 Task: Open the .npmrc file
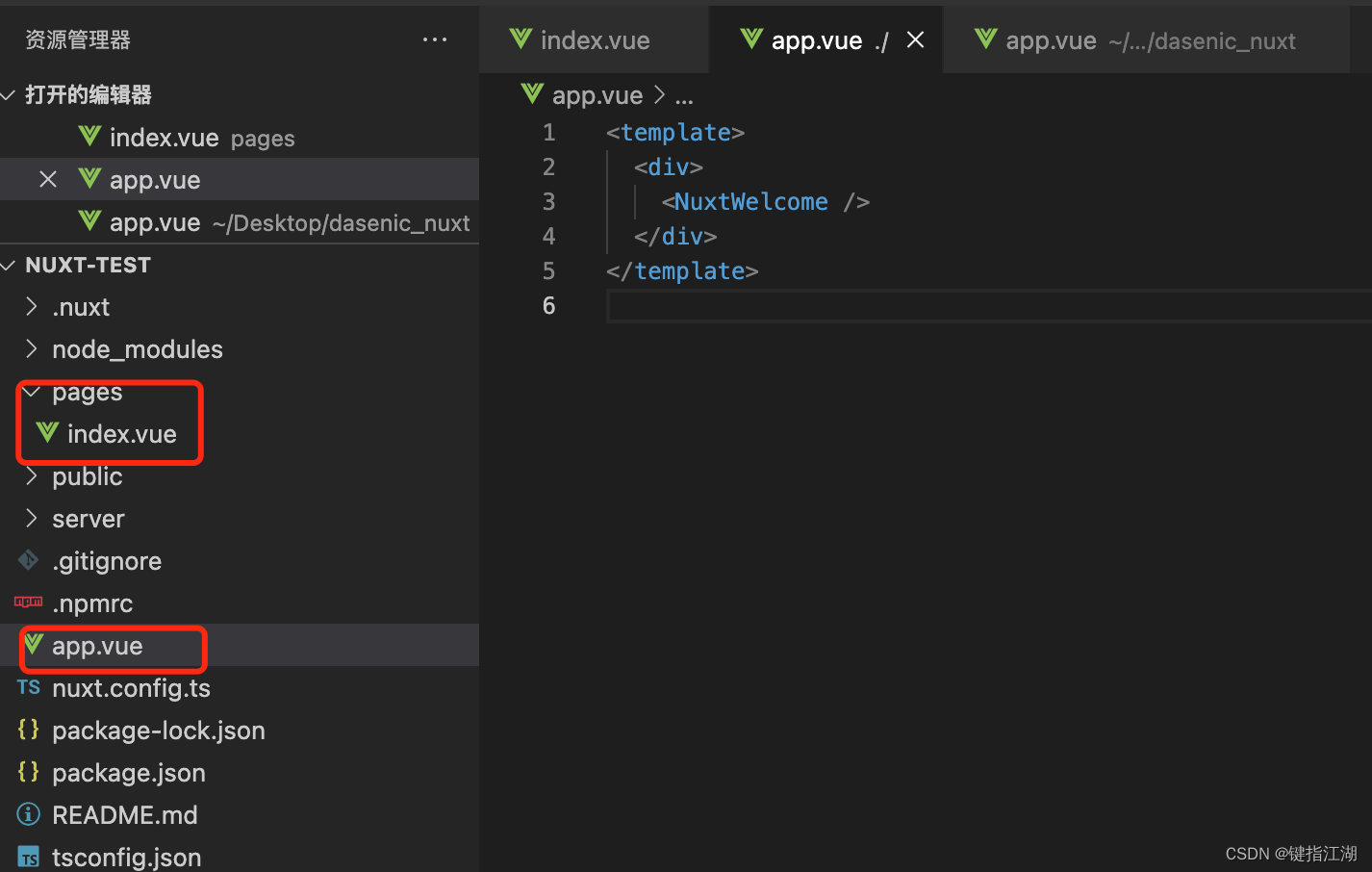[240, 603]
